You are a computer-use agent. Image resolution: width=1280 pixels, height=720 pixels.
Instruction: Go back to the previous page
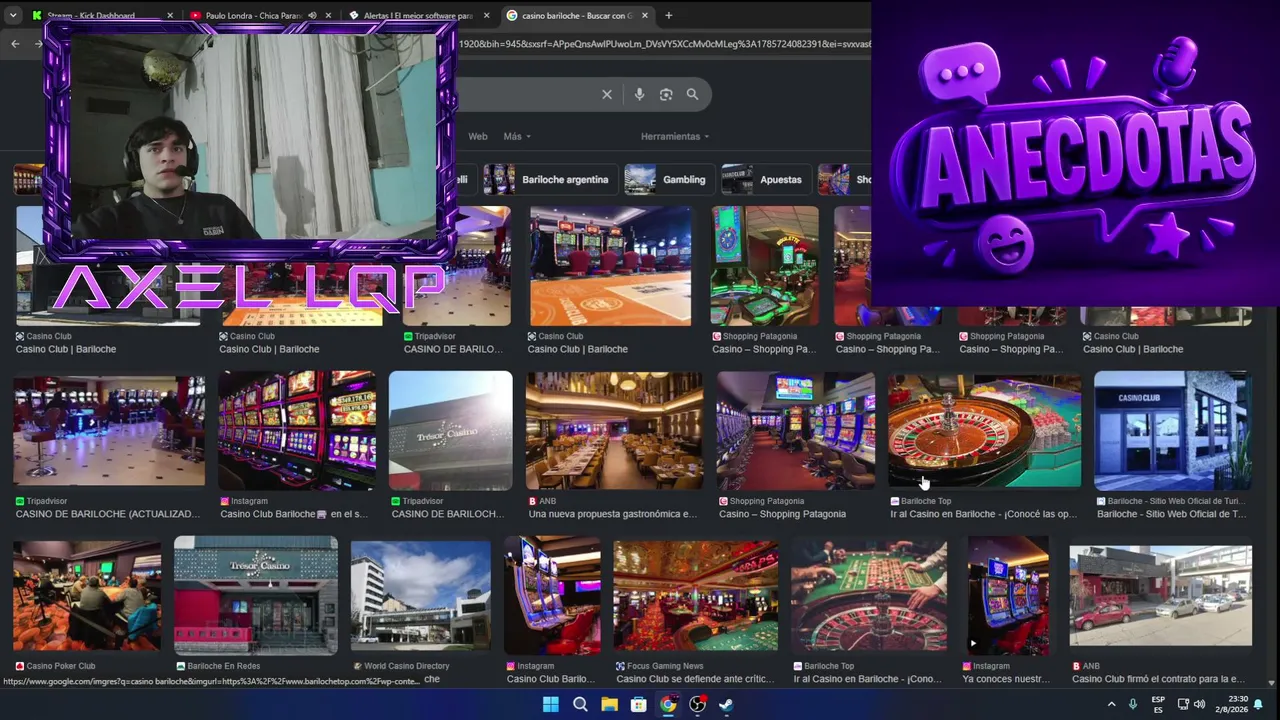15,43
